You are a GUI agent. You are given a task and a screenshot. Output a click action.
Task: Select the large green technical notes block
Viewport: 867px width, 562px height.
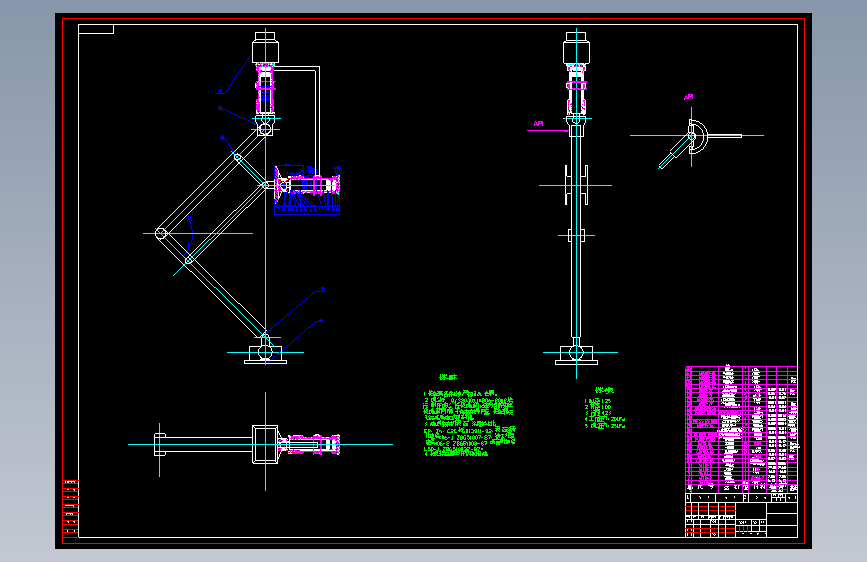point(469,424)
